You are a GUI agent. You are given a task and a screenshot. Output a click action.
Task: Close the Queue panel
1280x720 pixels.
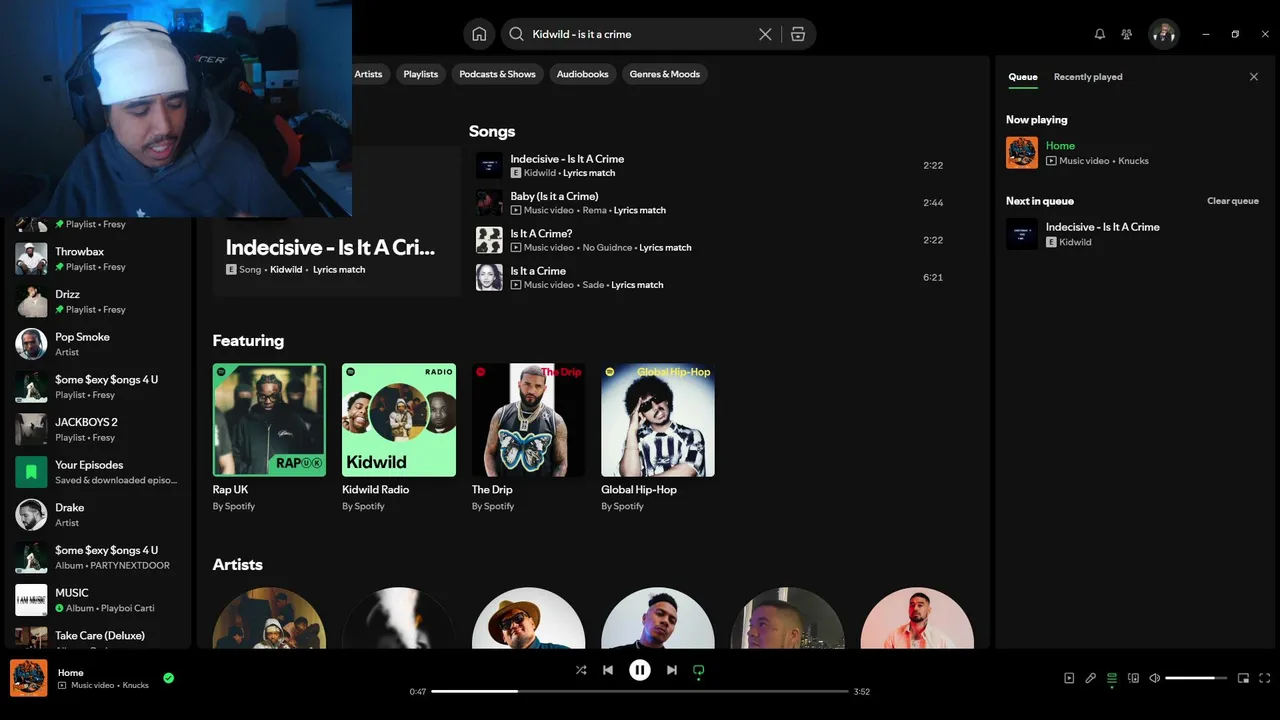point(1254,77)
